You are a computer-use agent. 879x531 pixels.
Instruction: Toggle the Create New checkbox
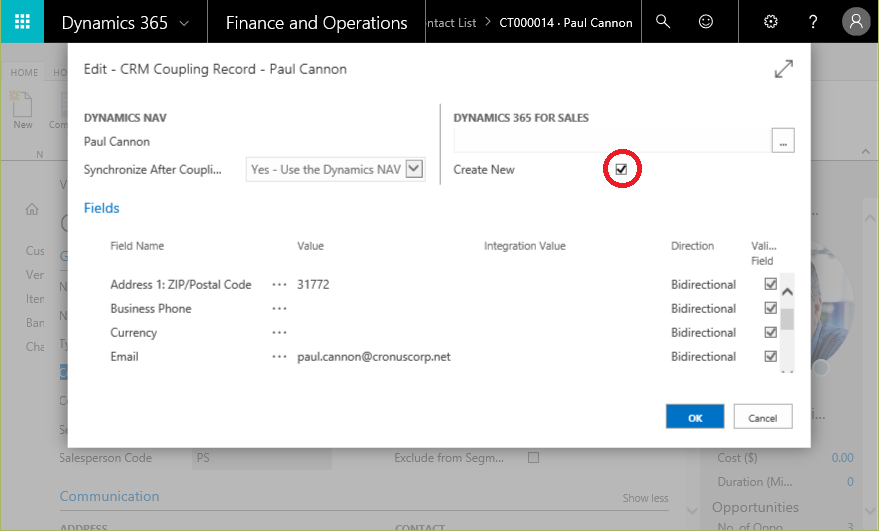(x=621, y=169)
